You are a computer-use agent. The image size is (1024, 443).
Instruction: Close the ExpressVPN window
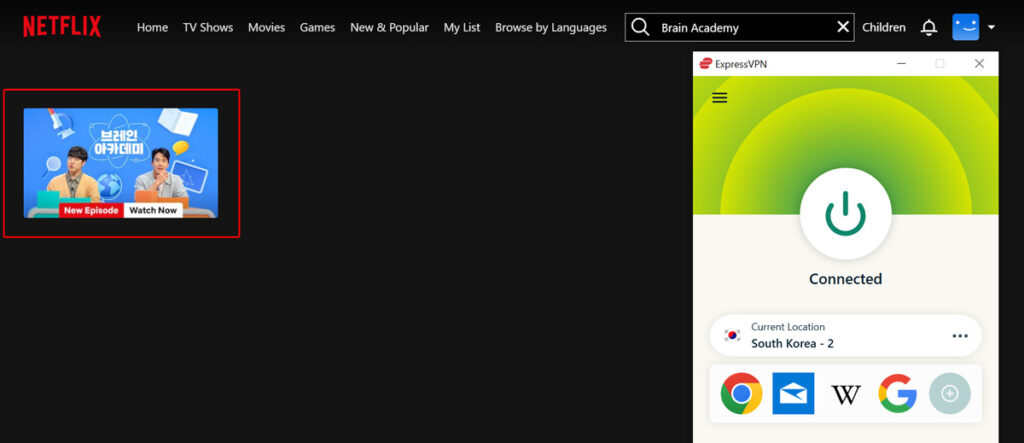pos(979,63)
